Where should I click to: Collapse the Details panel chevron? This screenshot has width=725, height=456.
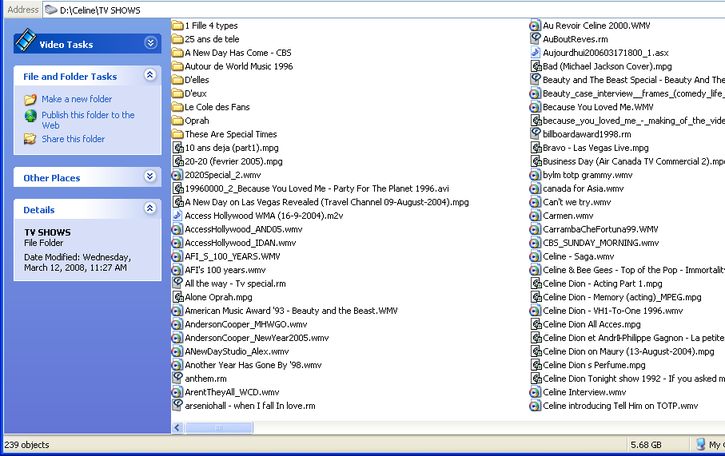pyautogui.click(x=150, y=208)
